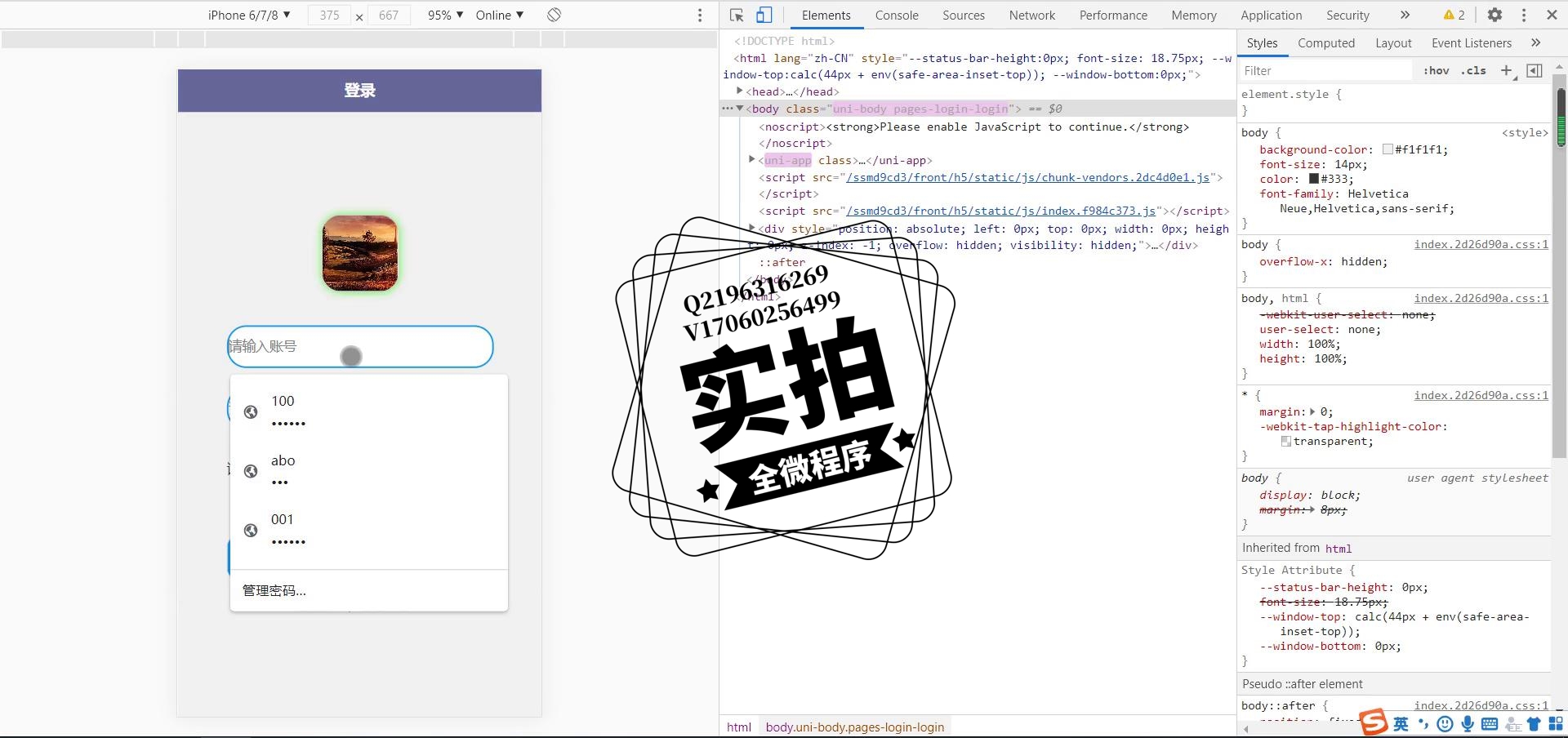Click the styles Filter input
The height and width of the screenshot is (738, 1568).
1325,71
